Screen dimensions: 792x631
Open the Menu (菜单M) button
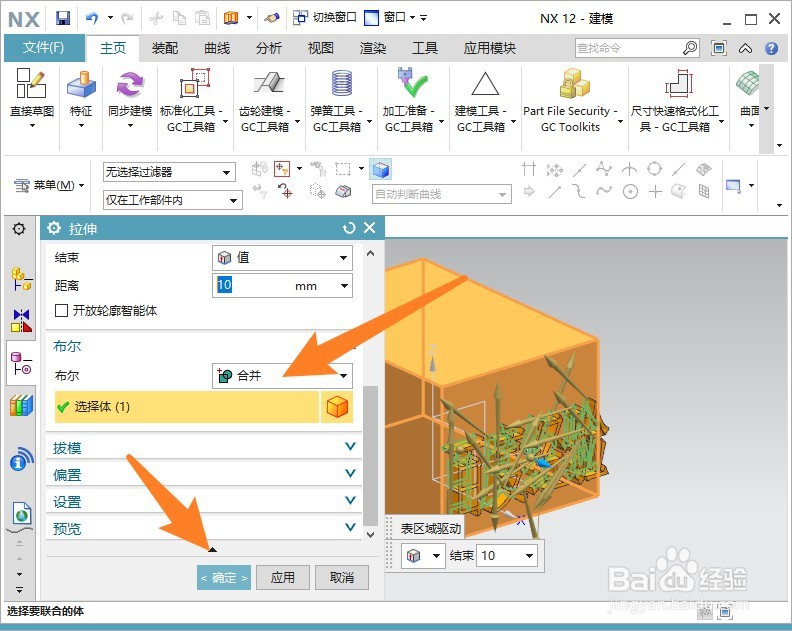(x=48, y=185)
